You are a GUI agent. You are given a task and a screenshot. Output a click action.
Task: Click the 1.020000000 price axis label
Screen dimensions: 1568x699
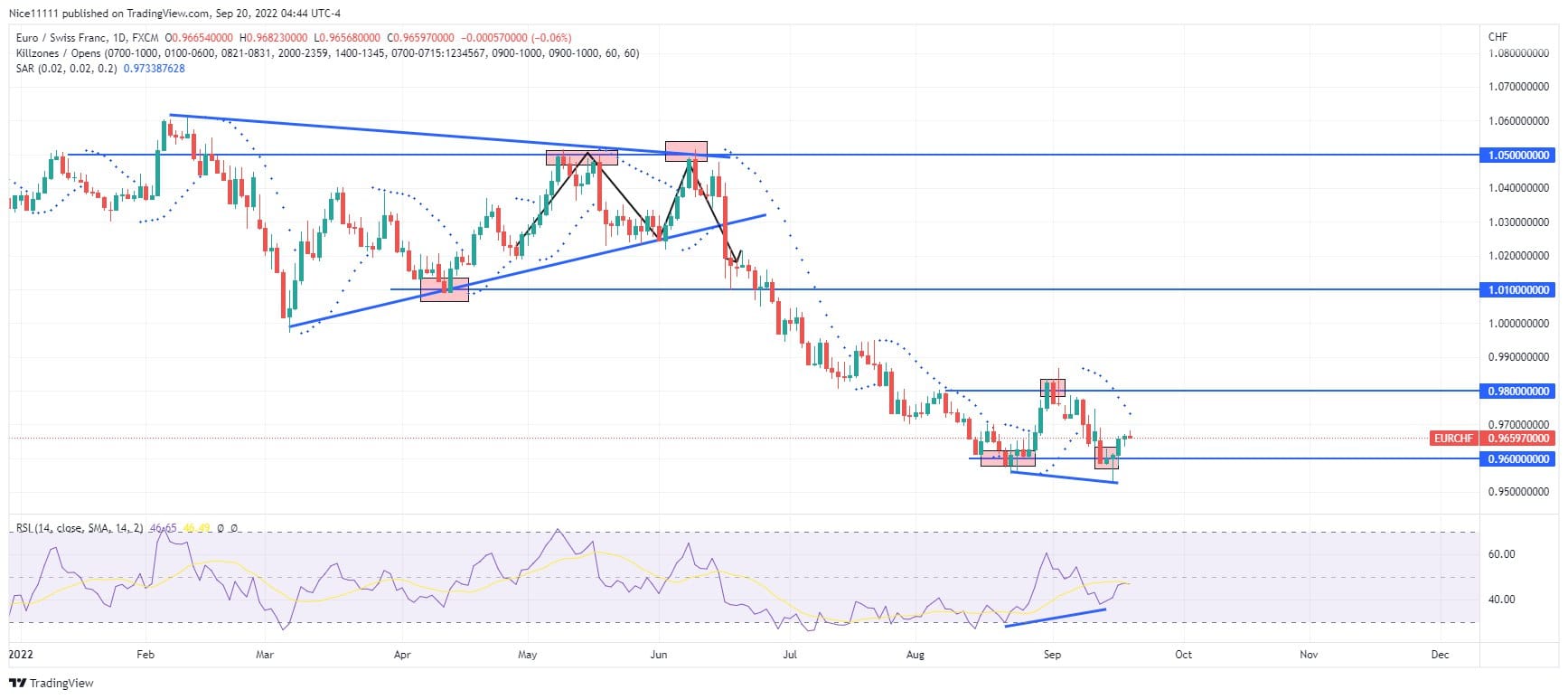[x=1518, y=256]
